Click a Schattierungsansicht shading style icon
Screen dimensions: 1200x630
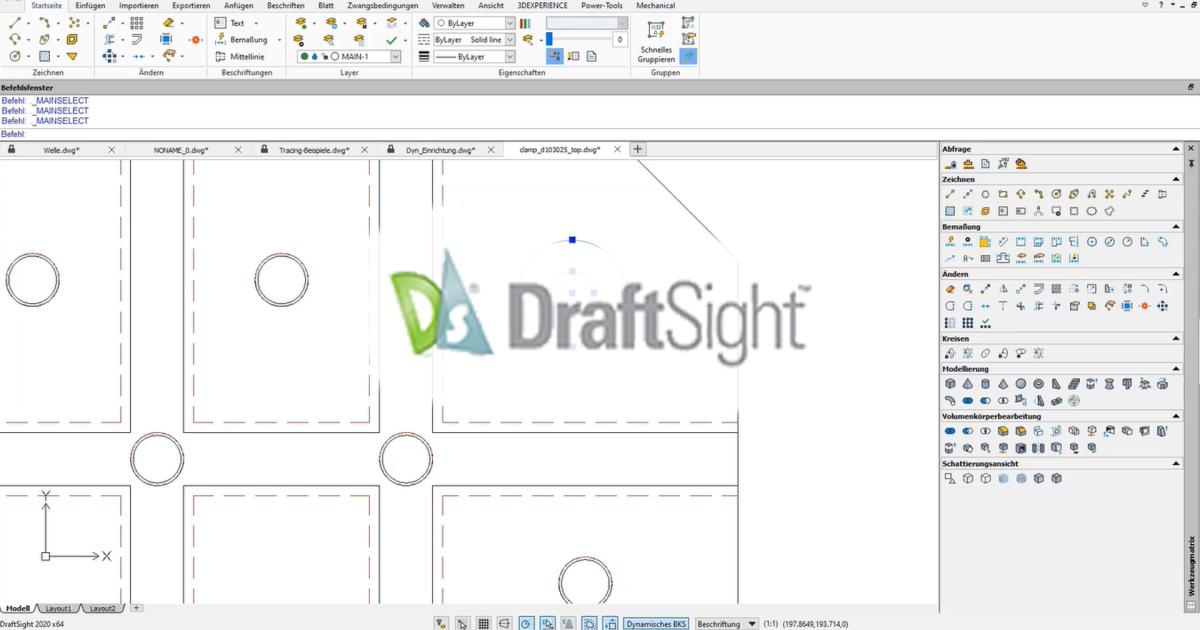(x=952, y=478)
